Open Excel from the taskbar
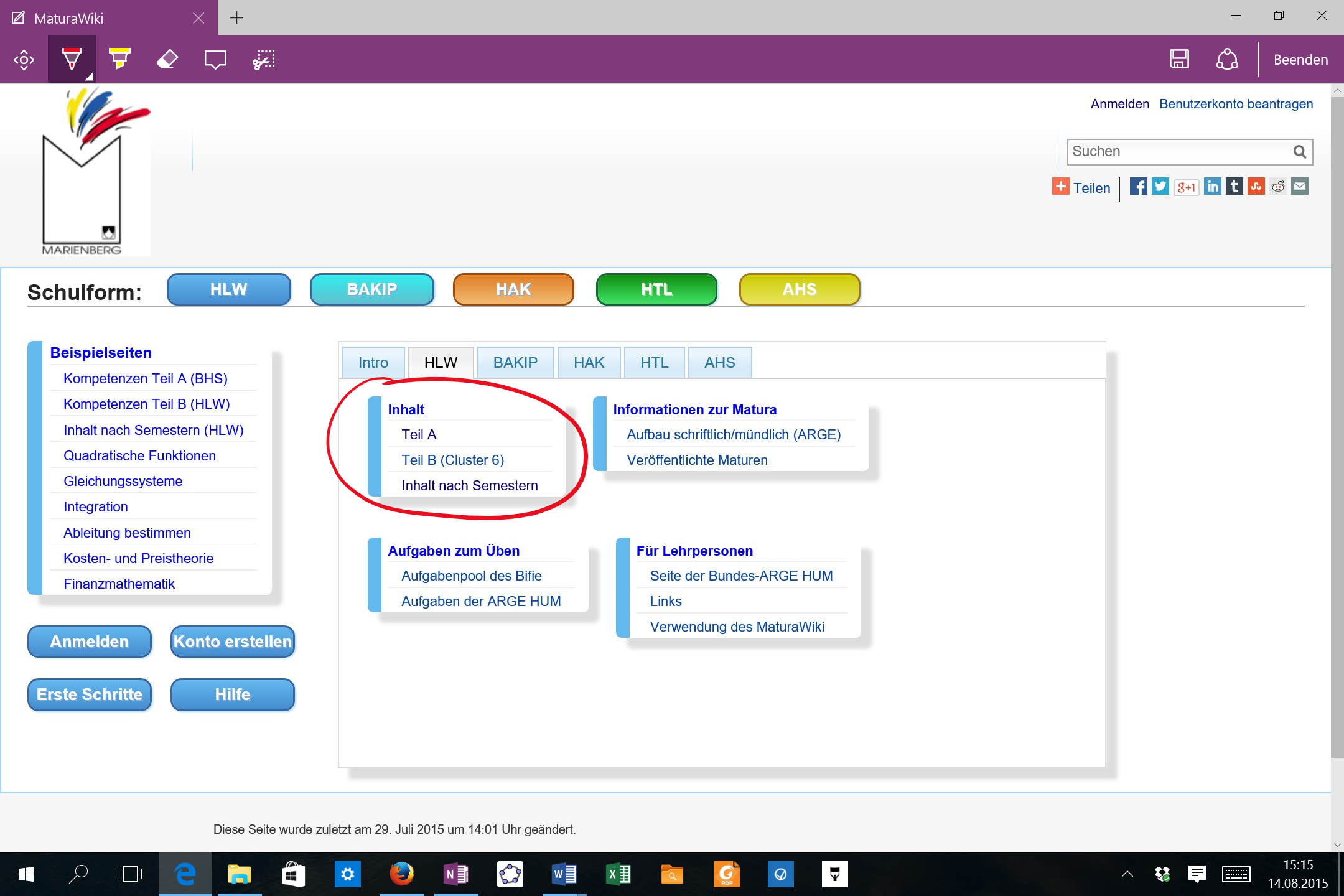The width and height of the screenshot is (1344, 896). (618, 874)
